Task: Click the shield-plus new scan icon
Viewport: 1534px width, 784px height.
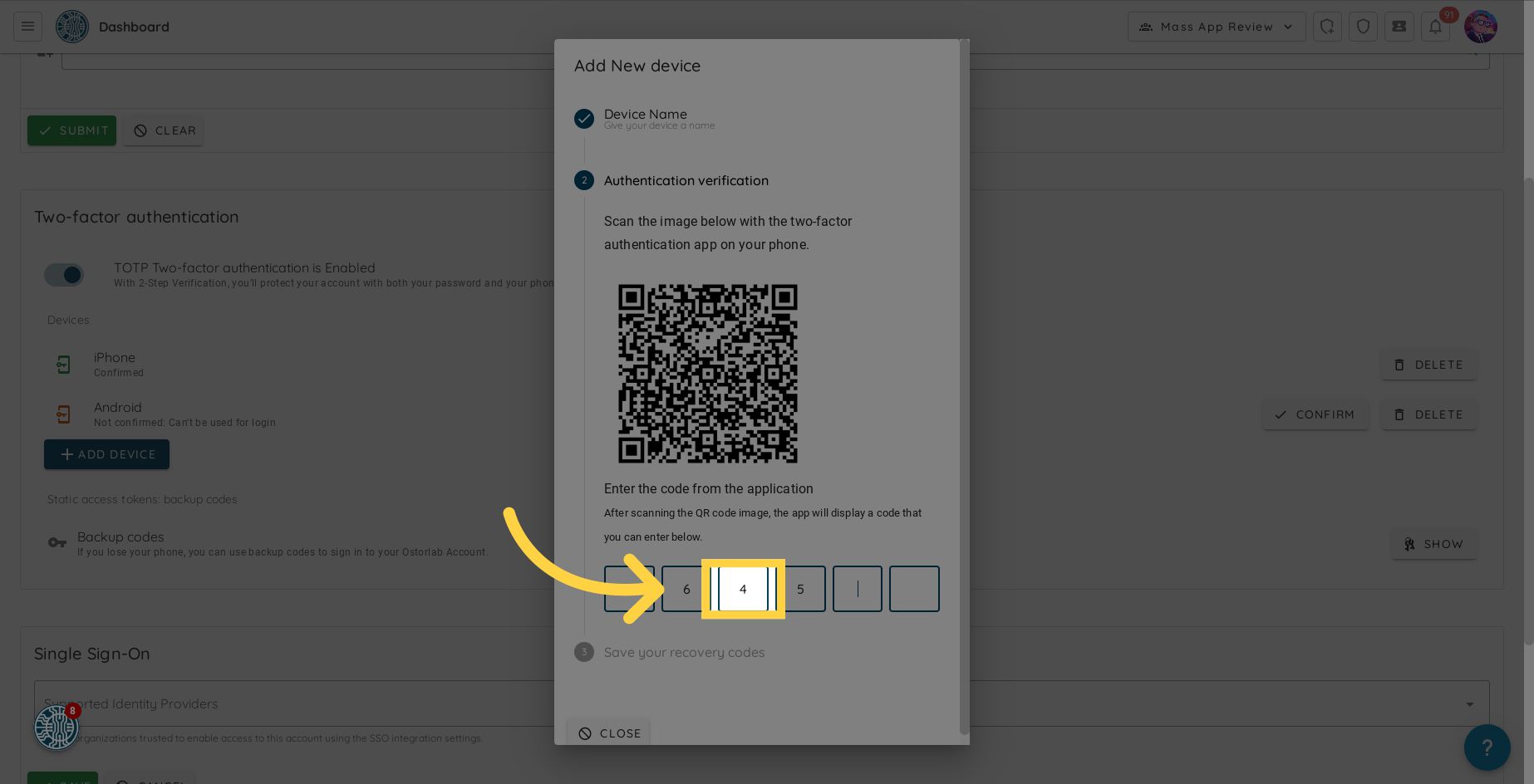Action: [x=1327, y=27]
